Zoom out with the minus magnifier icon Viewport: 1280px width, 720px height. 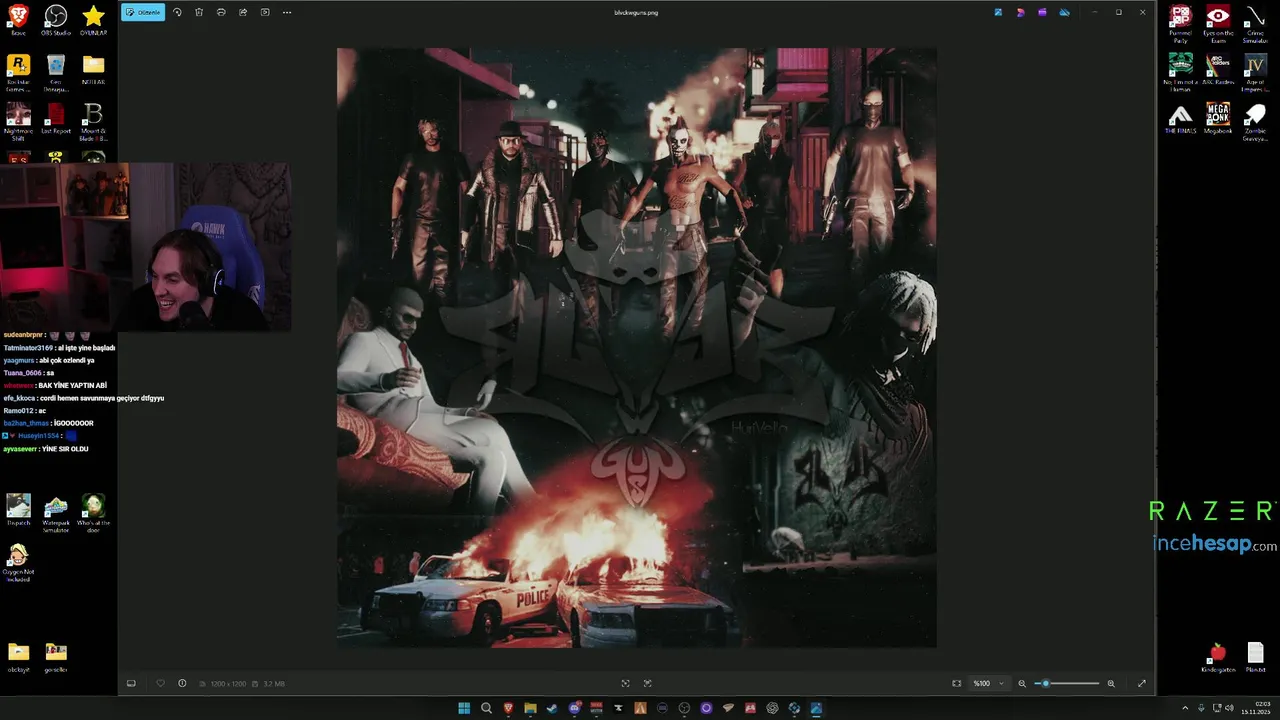pyautogui.click(x=1022, y=683)
